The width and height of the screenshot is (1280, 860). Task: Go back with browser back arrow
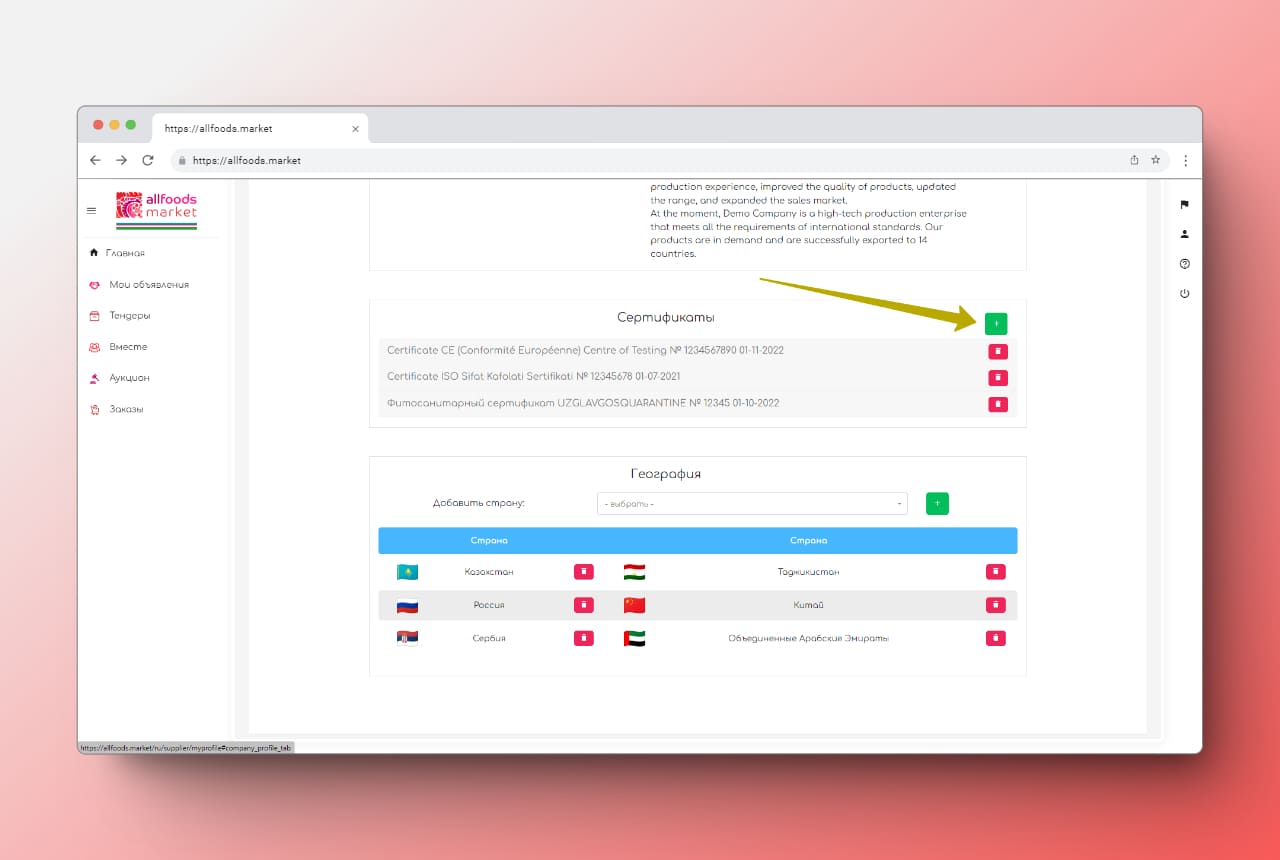pyautogui.click(x=95, y=160)
